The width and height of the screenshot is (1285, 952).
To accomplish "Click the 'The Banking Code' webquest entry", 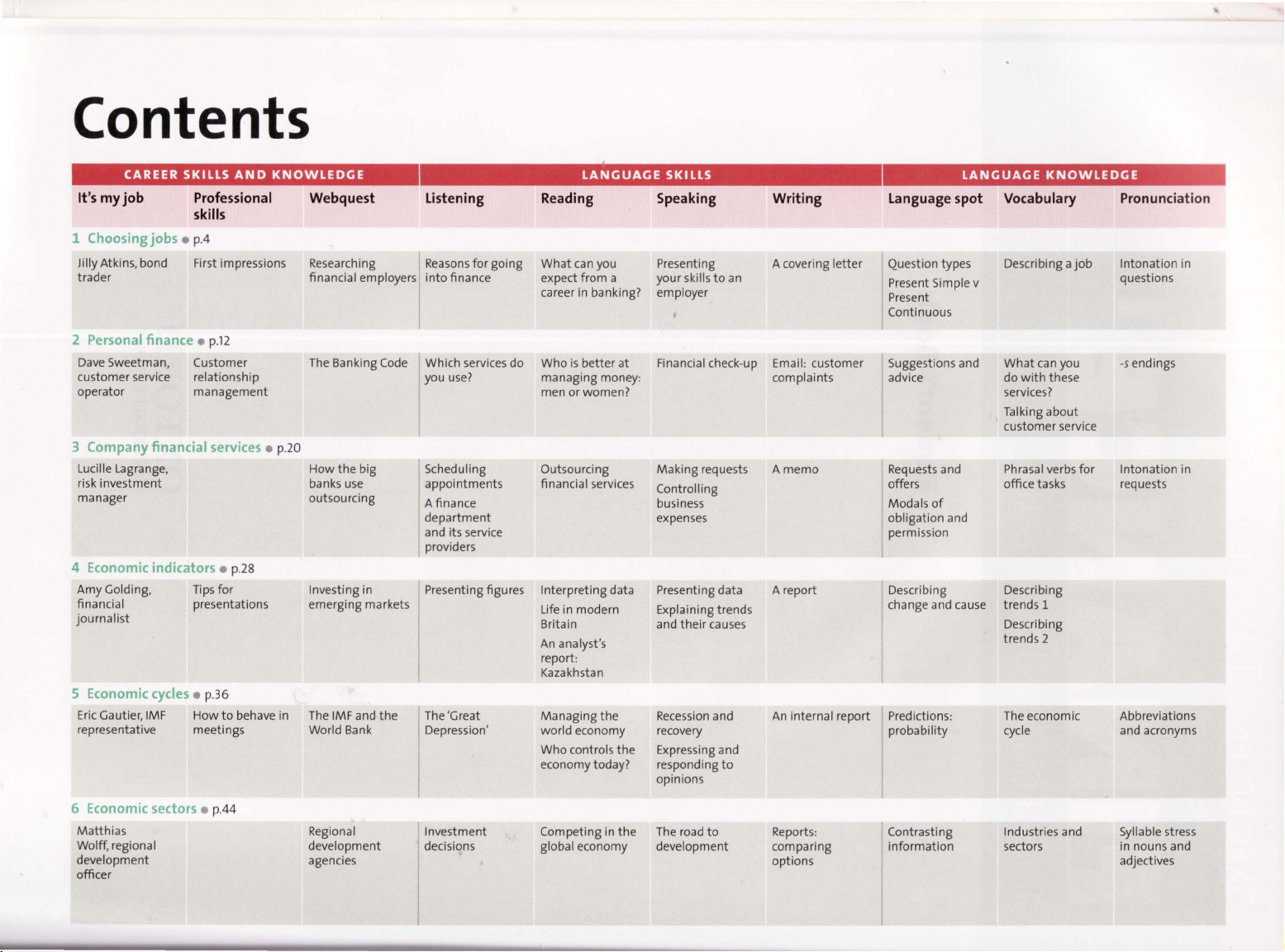I will pos(358,363).
